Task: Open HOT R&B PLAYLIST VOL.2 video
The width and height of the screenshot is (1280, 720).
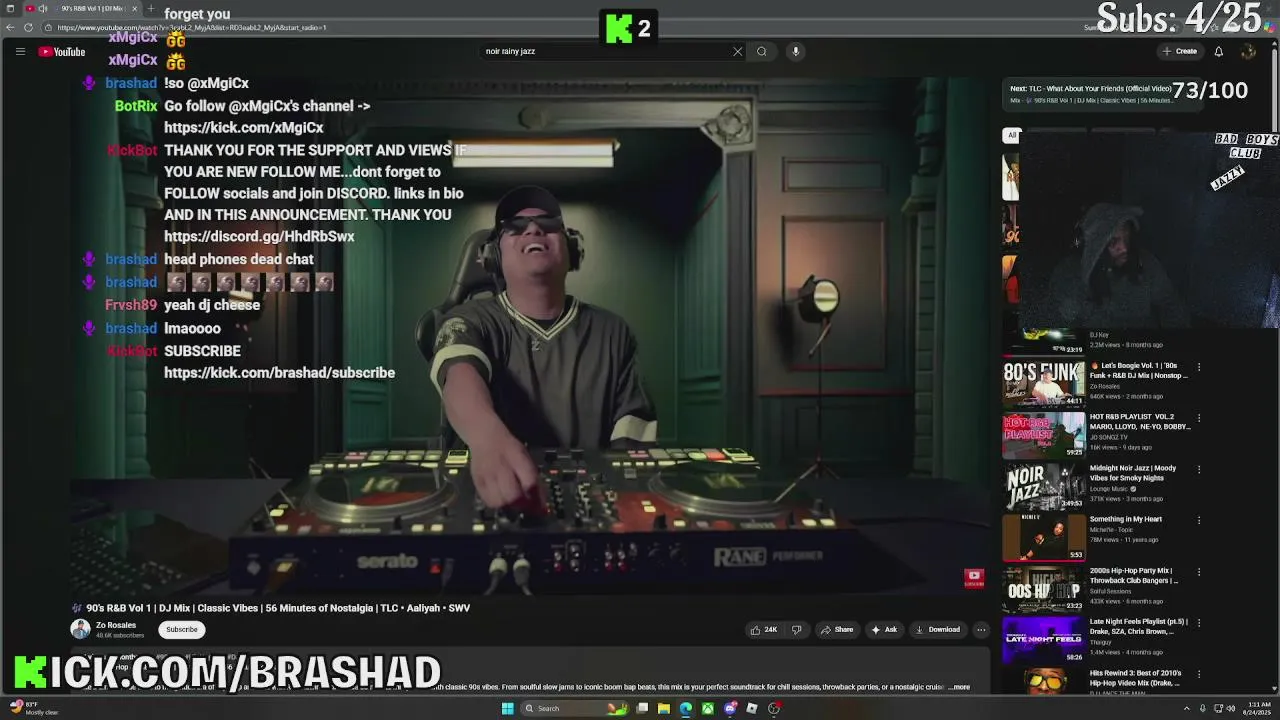Action: pyautogui.click(x=1140, y=422)
